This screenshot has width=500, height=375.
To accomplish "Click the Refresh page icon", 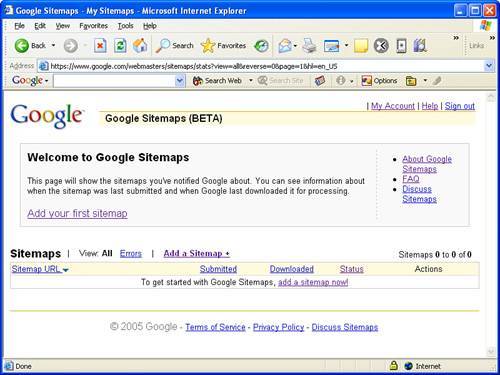I will pos(120,46).
